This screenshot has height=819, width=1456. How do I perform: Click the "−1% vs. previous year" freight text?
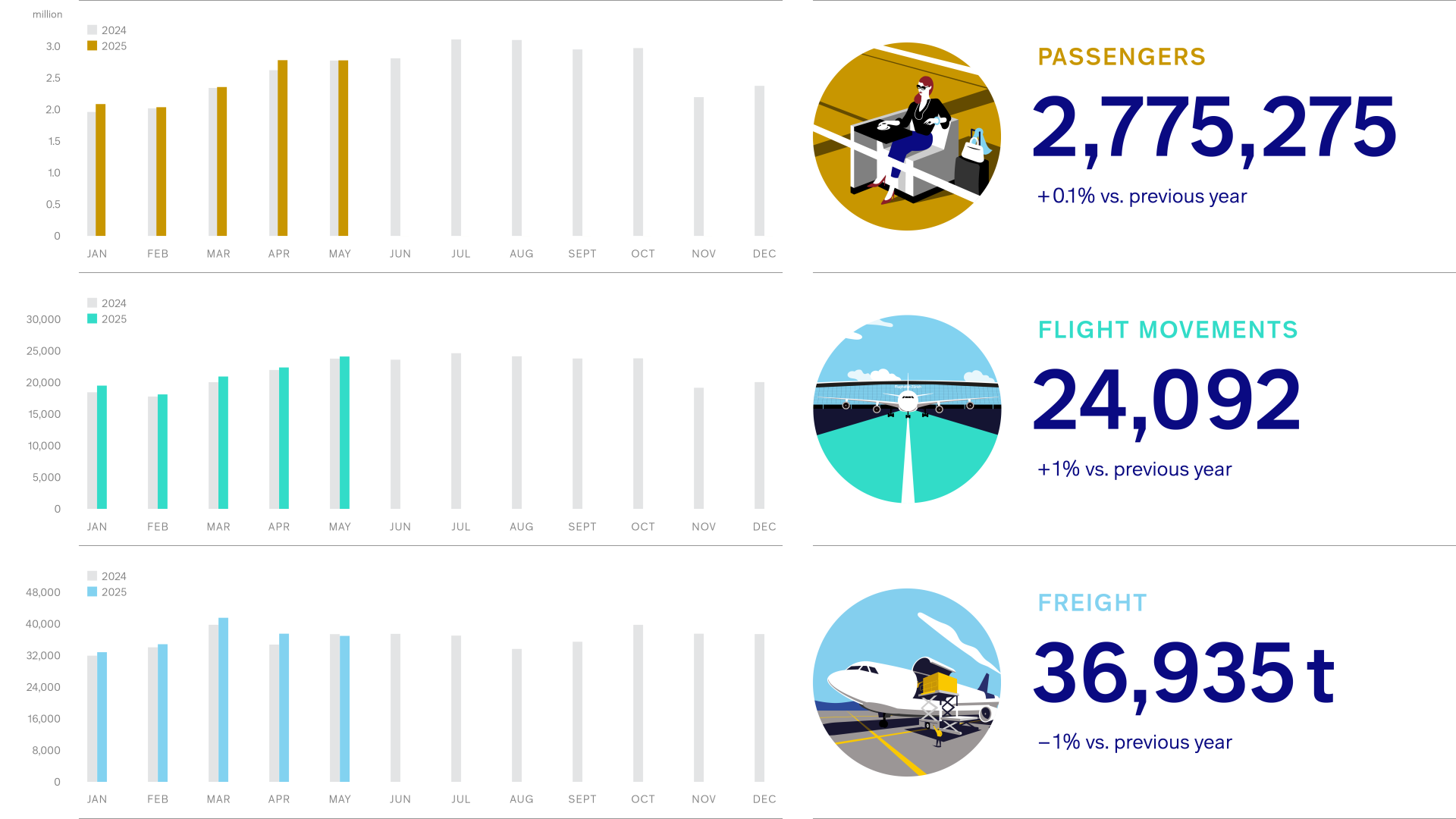pyautogui.click(x=1134, y=742)
